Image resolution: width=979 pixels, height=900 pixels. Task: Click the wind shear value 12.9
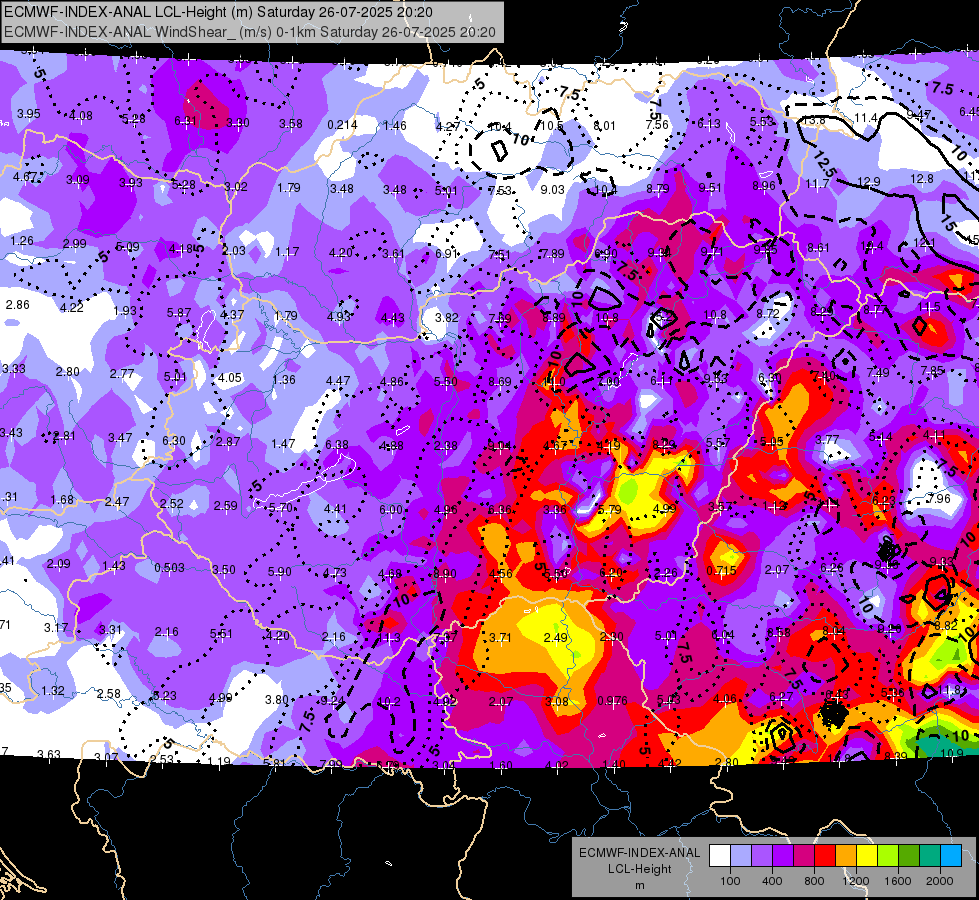[868, 182]
